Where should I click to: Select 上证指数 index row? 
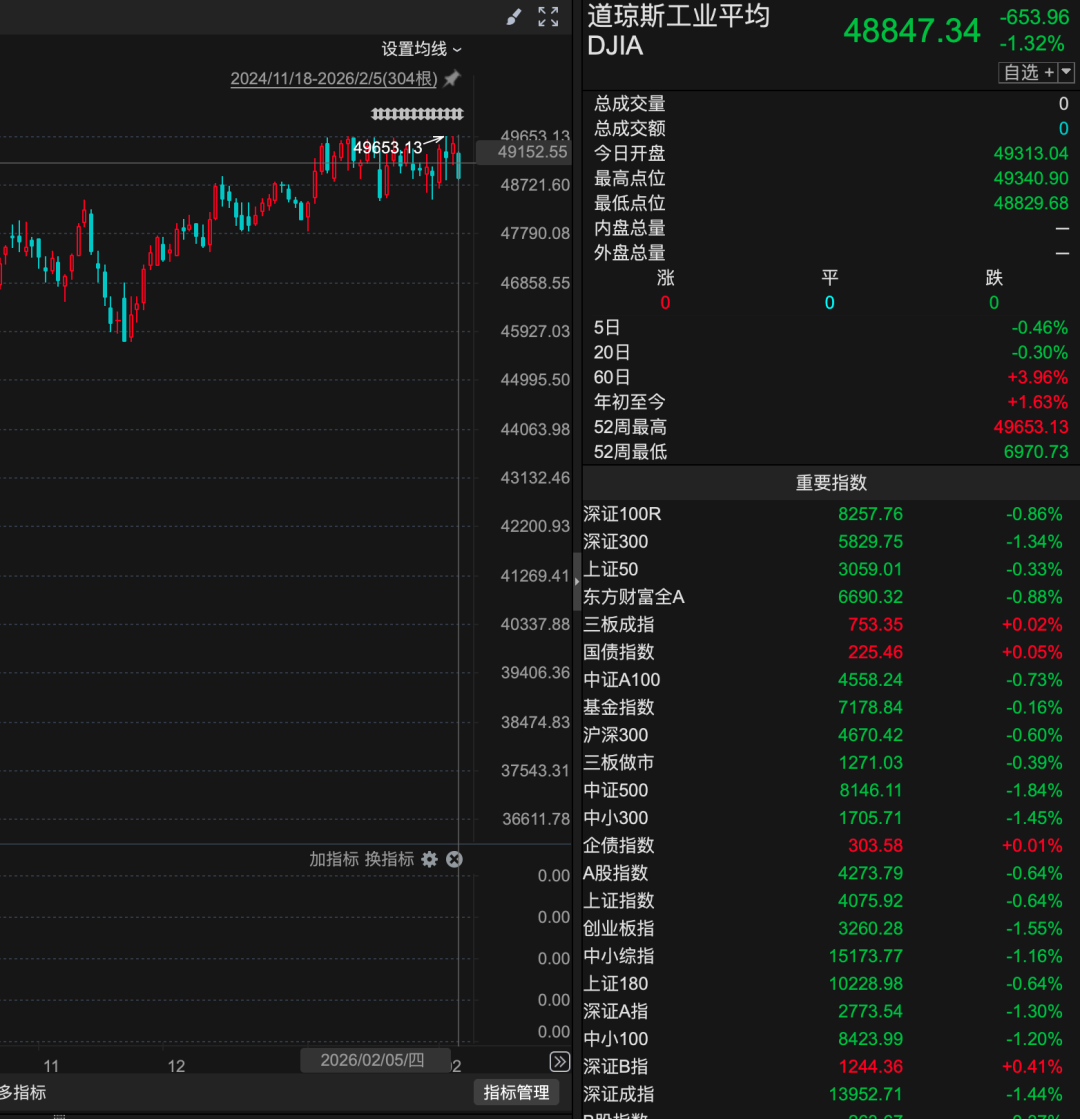831,901
